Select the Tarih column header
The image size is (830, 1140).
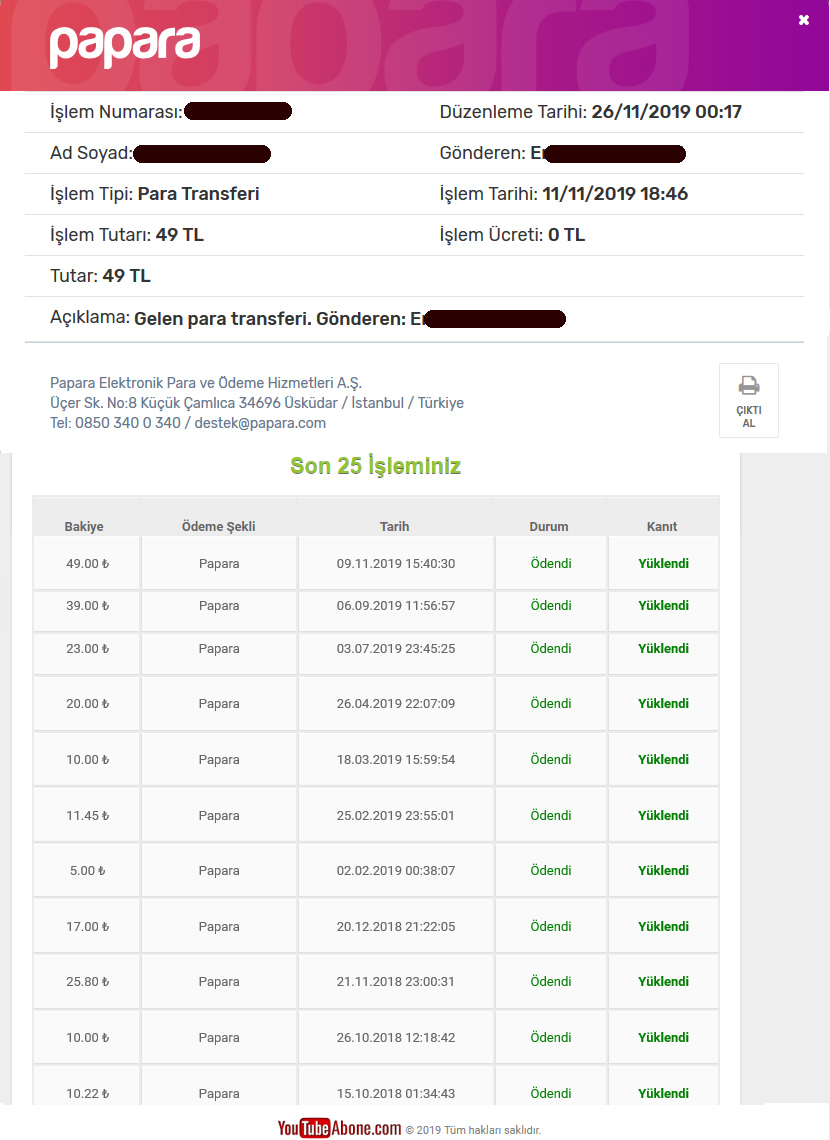(x=395, y=526)
